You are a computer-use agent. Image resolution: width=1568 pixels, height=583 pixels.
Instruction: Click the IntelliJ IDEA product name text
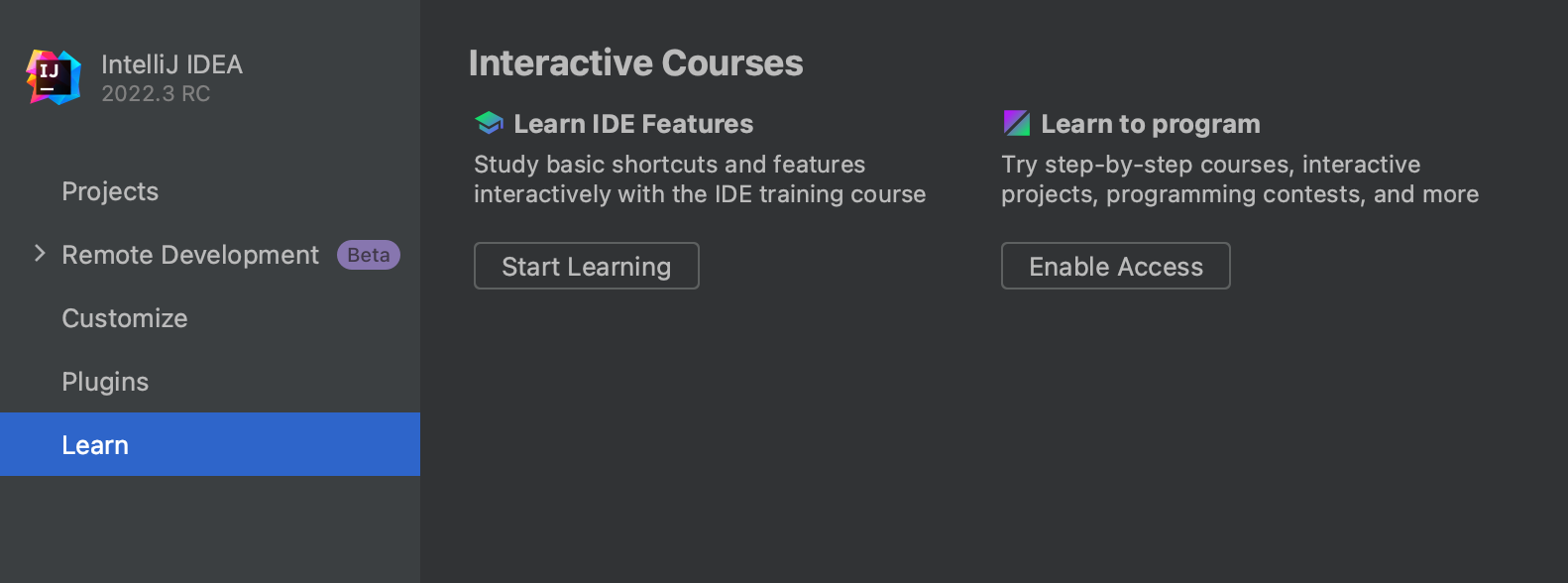click(x=171, y=64)
